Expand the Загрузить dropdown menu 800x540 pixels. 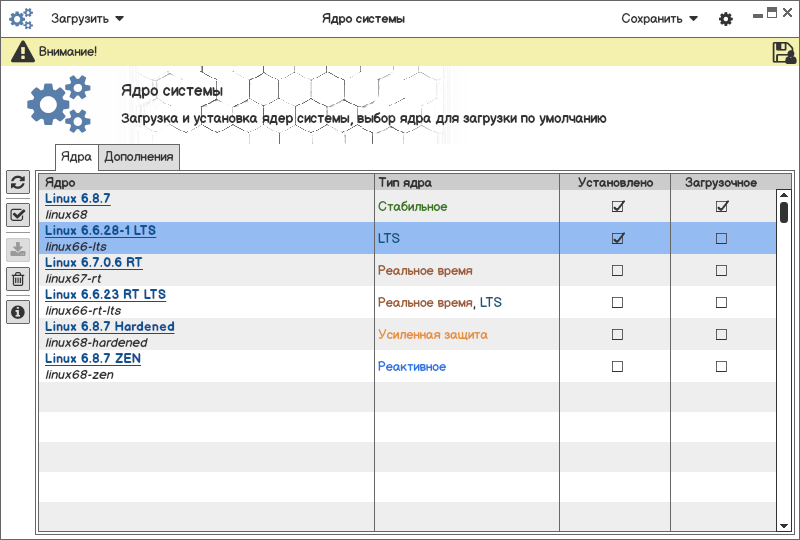coord(87,19)
